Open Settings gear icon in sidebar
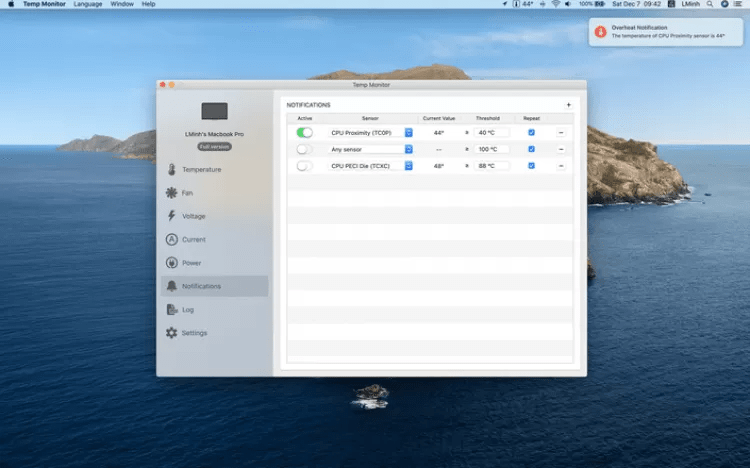This screenshot has height=468, width=750. [x=172, y=333]
